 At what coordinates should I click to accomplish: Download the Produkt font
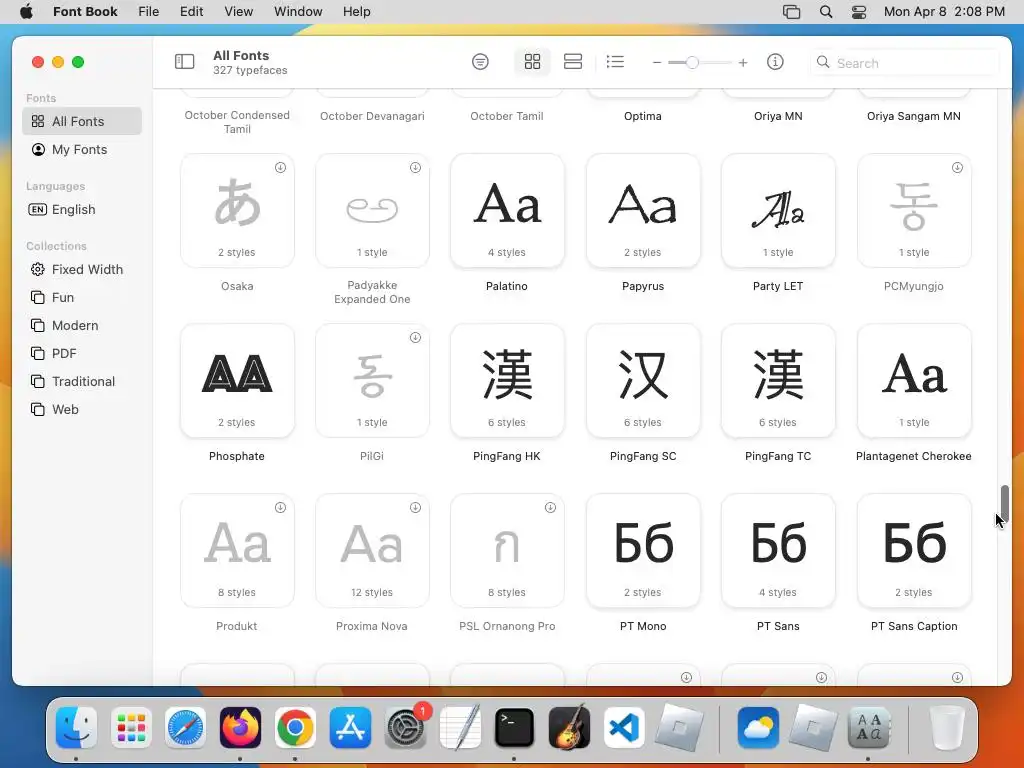point(280,507)
